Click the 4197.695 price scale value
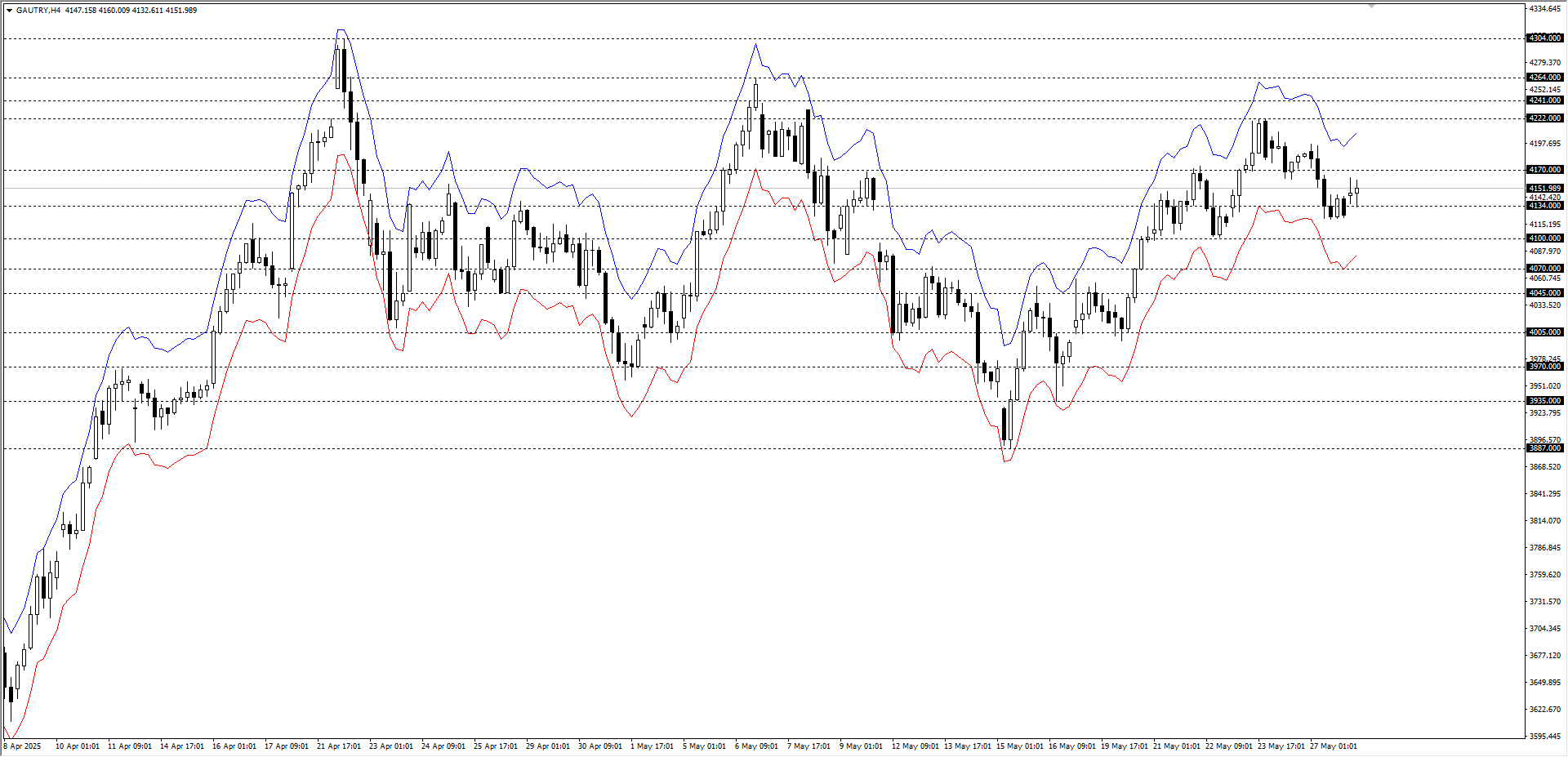This screenshot has height=757, width=1568. click(x=1544, y=144)
